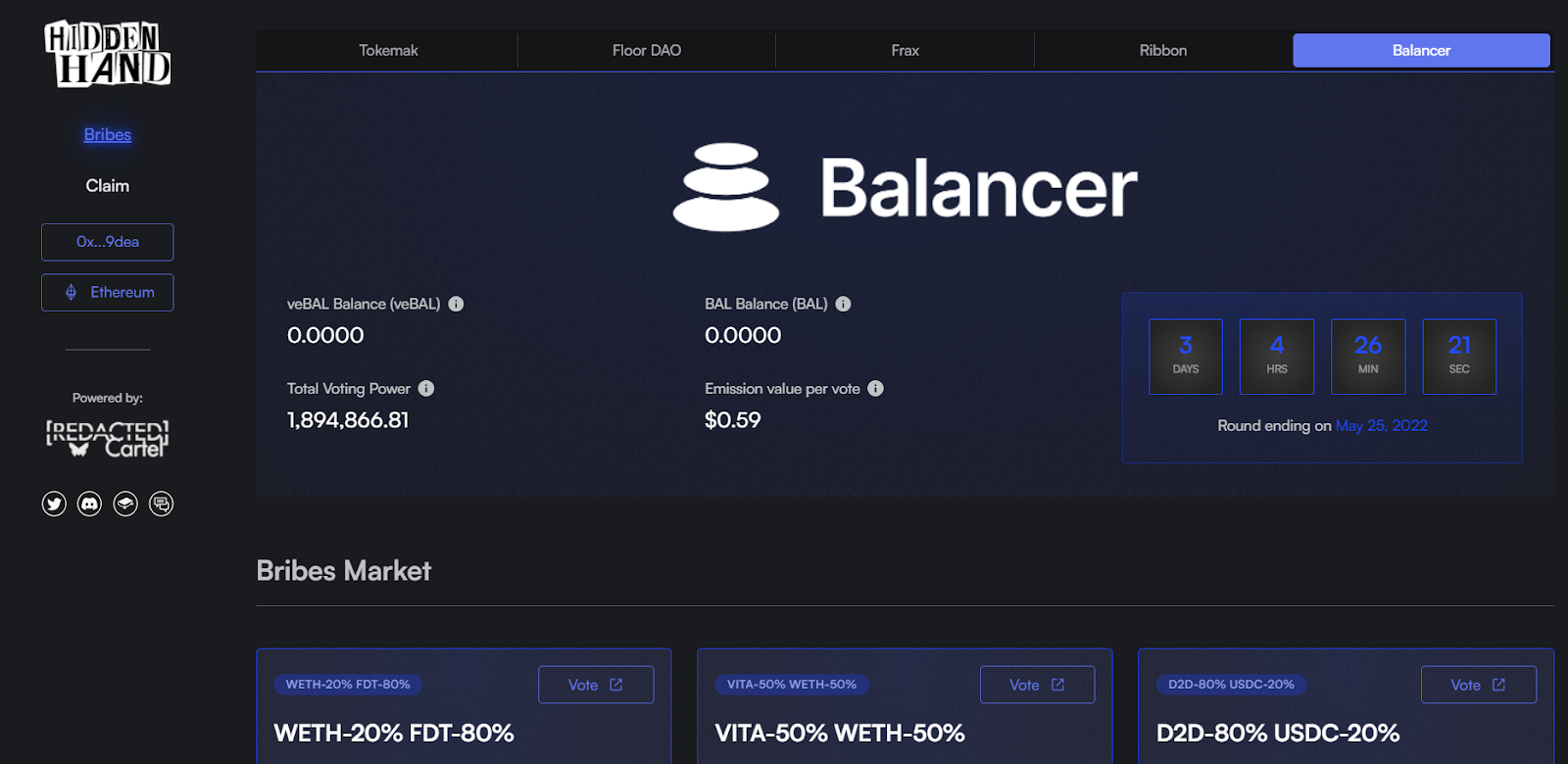The height and width of the screenshot is (764, 1568).
Task: Click the Total Voting Power value 1,894,866.81
Action: point(348,420)
